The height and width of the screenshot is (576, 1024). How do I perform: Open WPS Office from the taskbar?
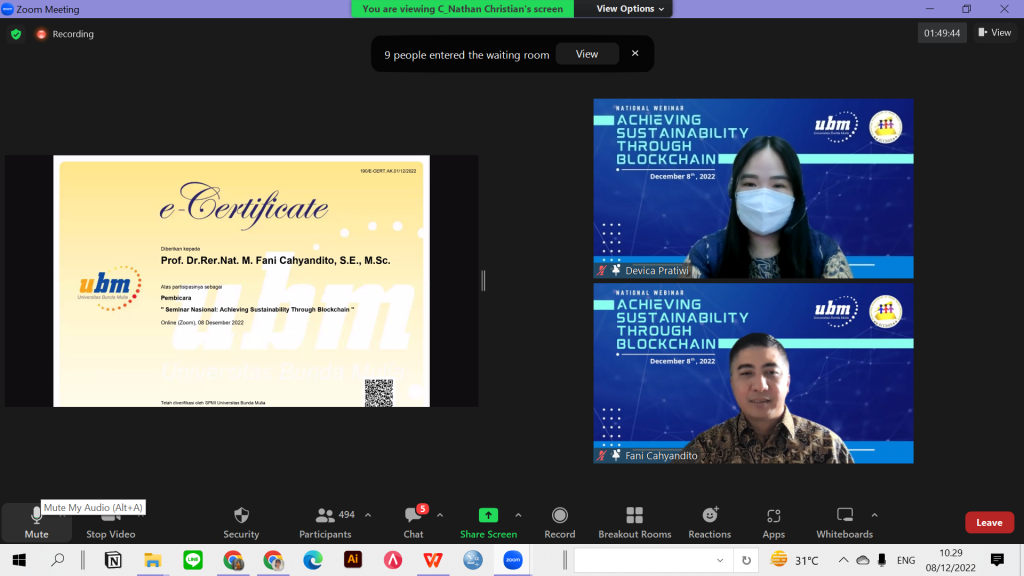(x=432, y=560)
